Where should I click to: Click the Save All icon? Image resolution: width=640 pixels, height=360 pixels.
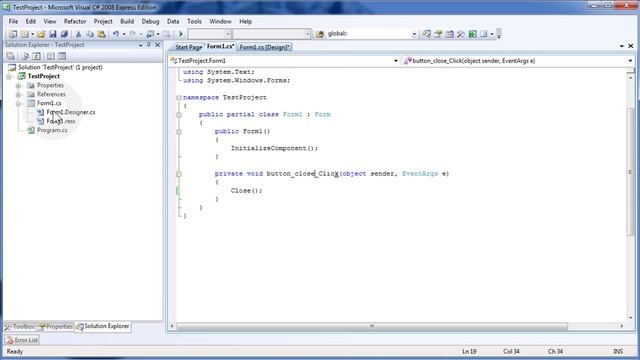point(64,34)
